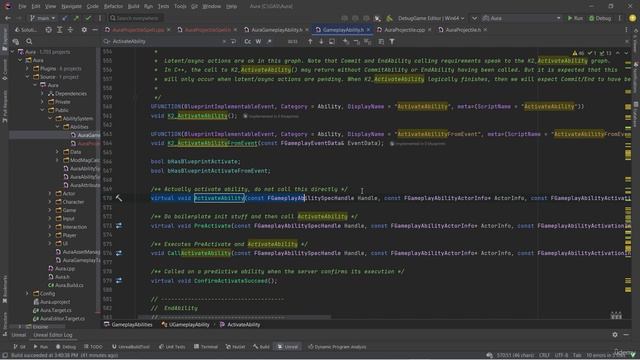Go to previous occurrence up arrow
The height and width of the screenshot is (360, 640).
(x=310, y=41)
